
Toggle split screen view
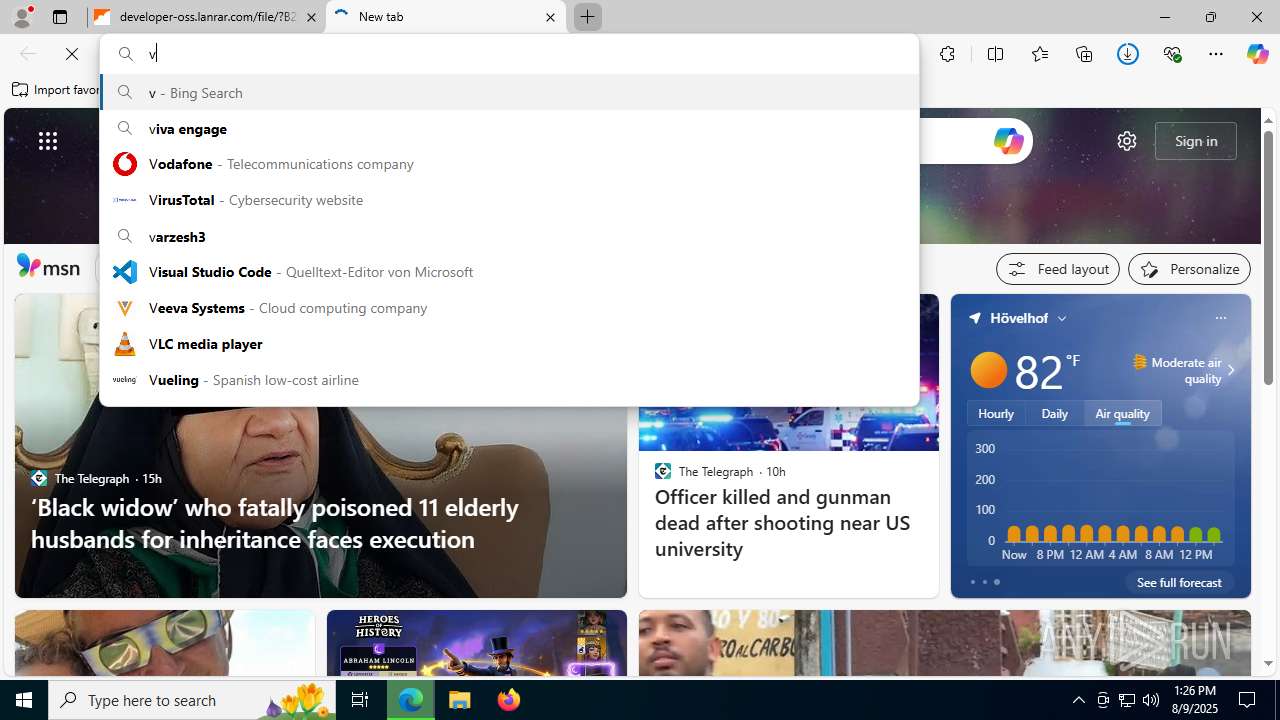click(995, 54)
